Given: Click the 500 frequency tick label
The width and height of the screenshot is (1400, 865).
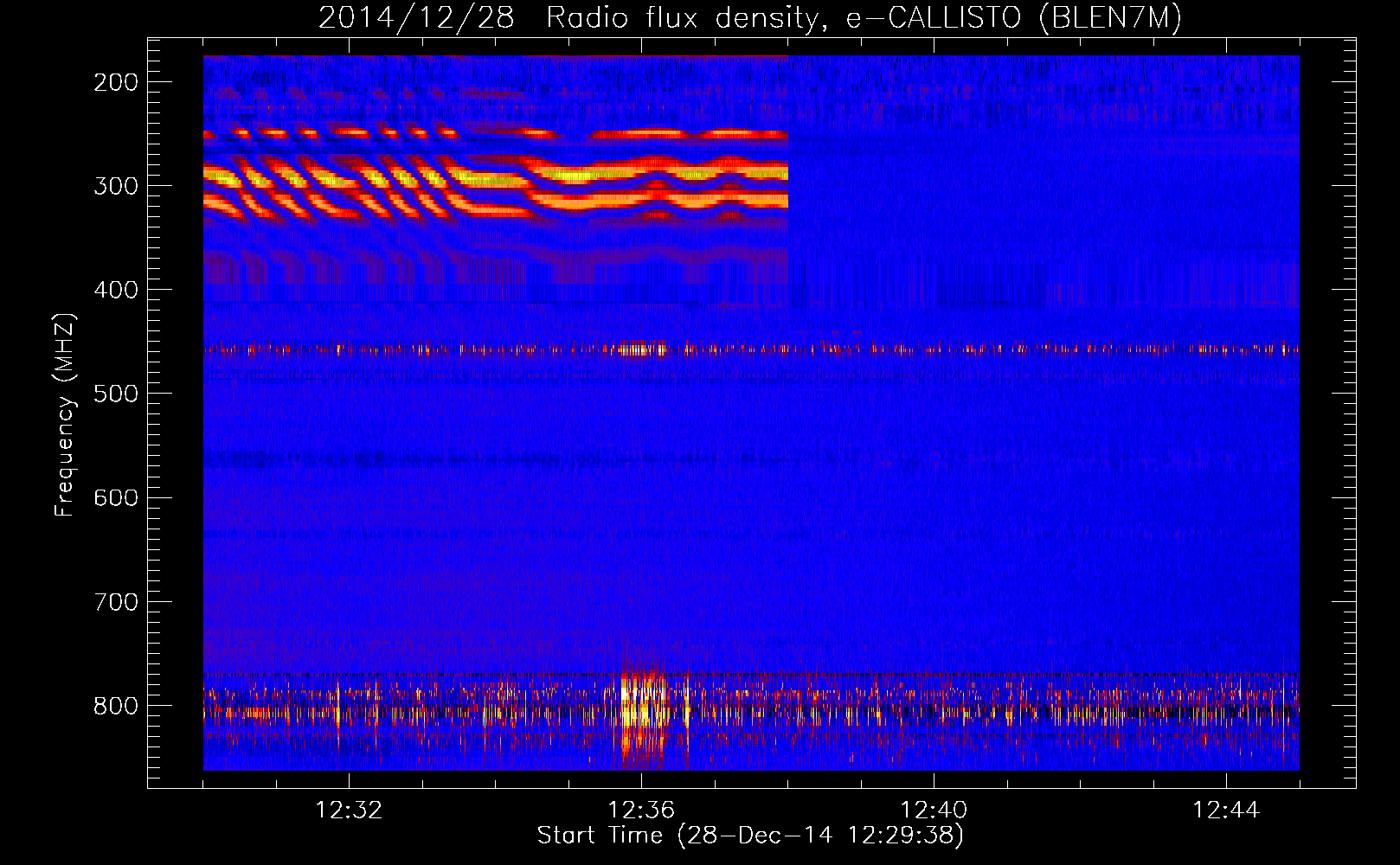Looking at the screenshot, I should pyautogui.click(x=116, y=394).
